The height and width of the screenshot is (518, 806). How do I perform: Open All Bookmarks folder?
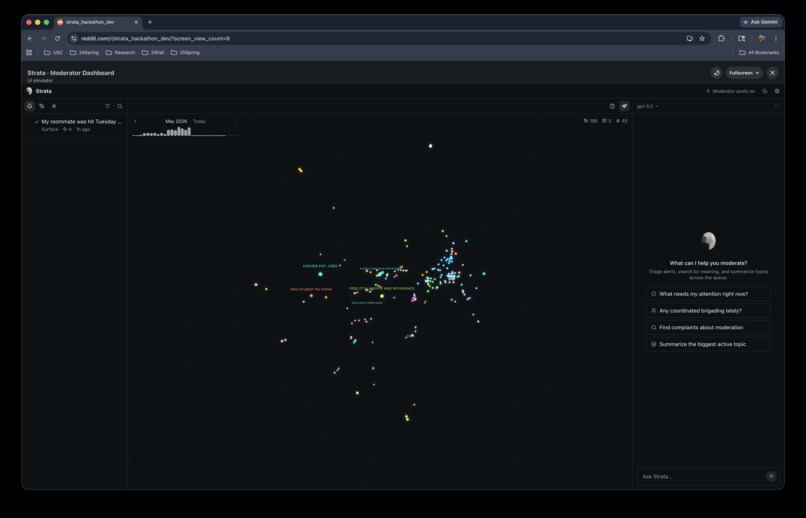[x=759, y=52]
